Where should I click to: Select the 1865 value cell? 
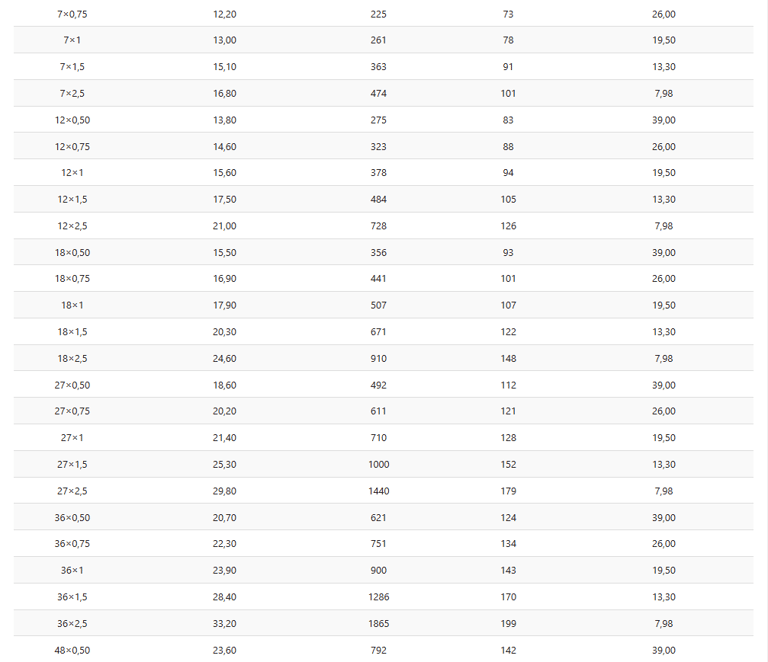click(379, 623)
